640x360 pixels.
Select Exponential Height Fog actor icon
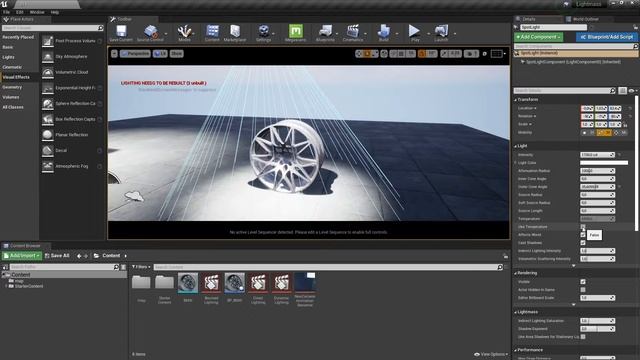(48, 88)
